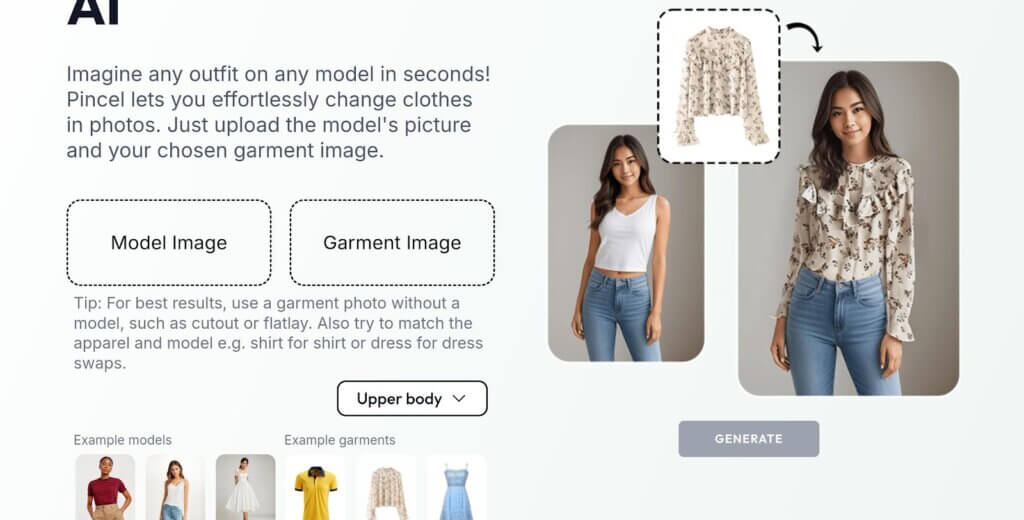Open the before photo with white tank top

tap(626, 243)
